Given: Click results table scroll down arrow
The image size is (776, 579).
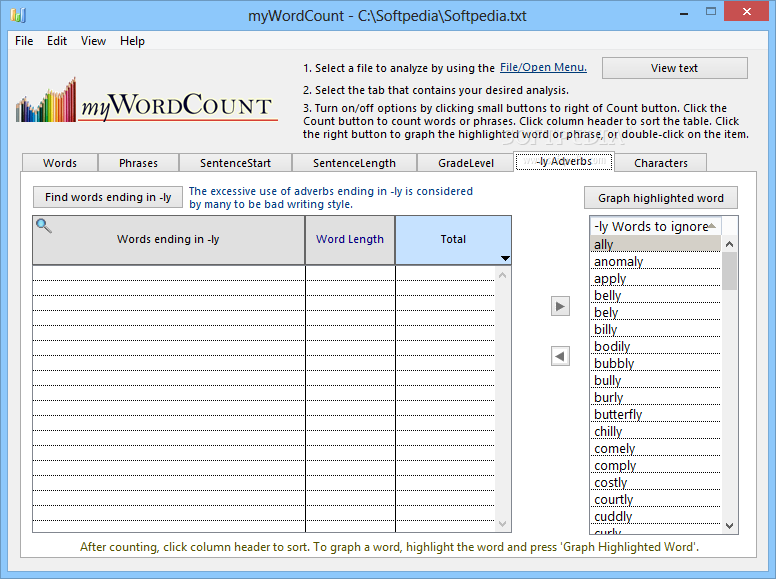Looking at the screenshot, I should [x=502, y=524].
